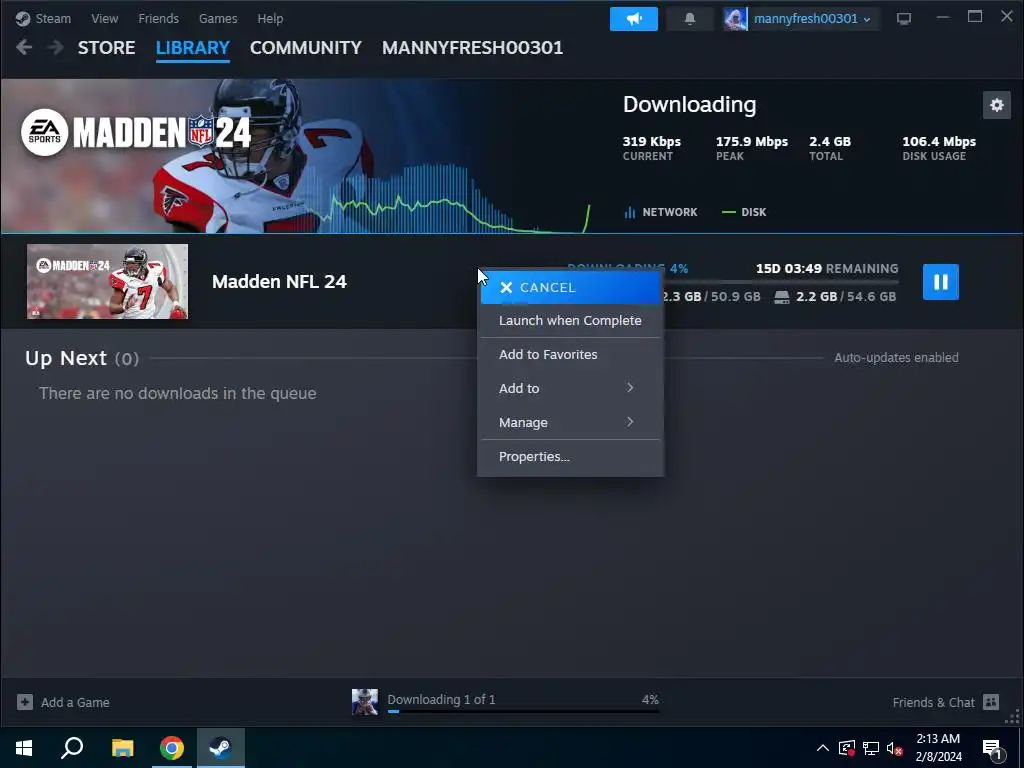Go to the STORE tab
The image size is (1024, 768).
pos(106,48)
